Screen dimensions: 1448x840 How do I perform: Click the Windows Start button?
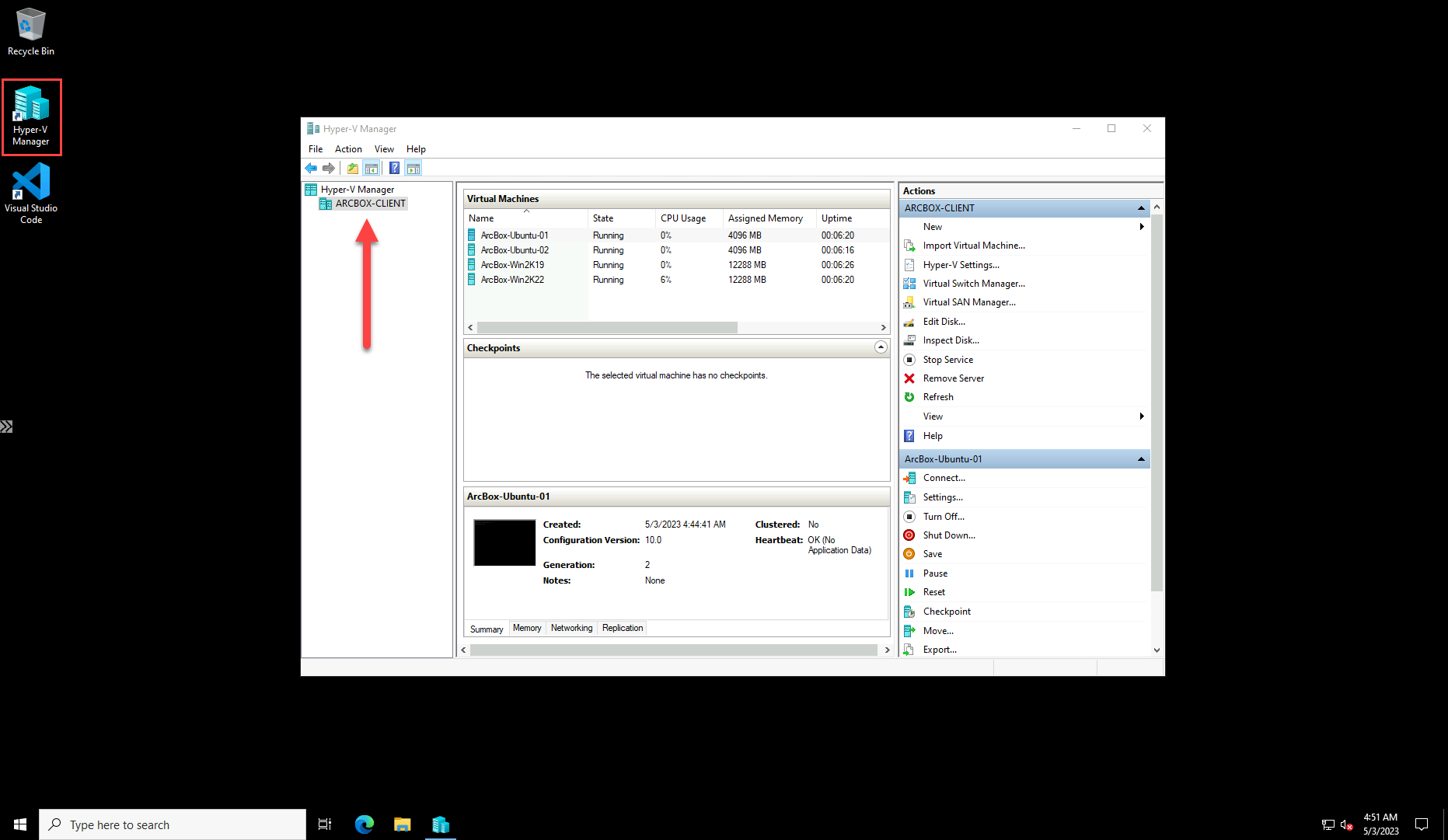[19, 824]
